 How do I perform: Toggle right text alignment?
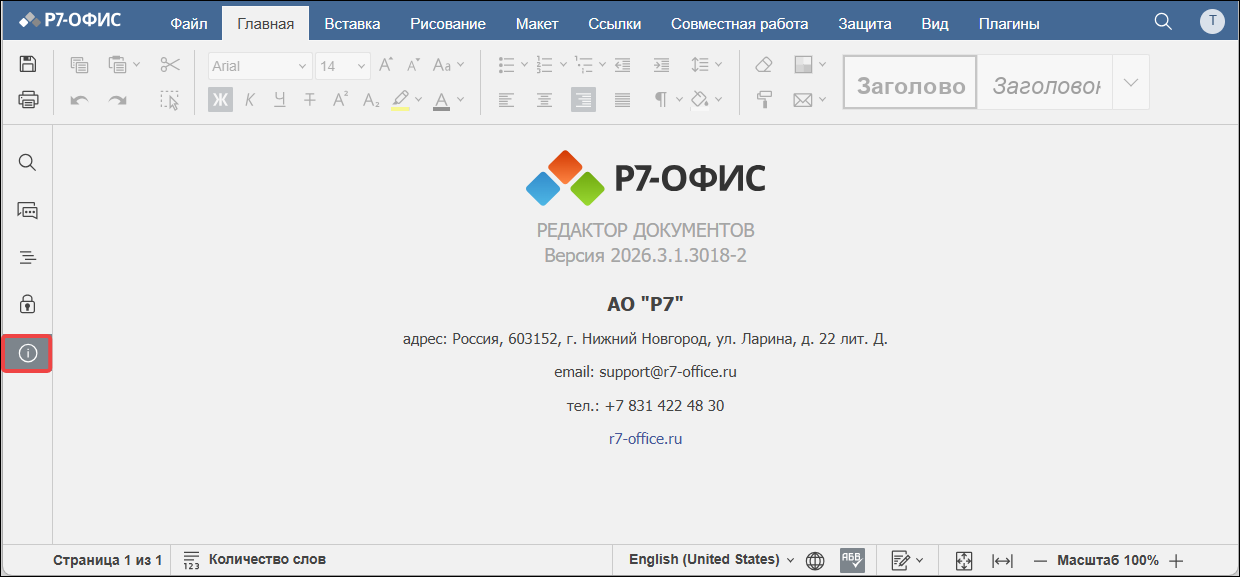pyautogui.click(x=583, y=99)
